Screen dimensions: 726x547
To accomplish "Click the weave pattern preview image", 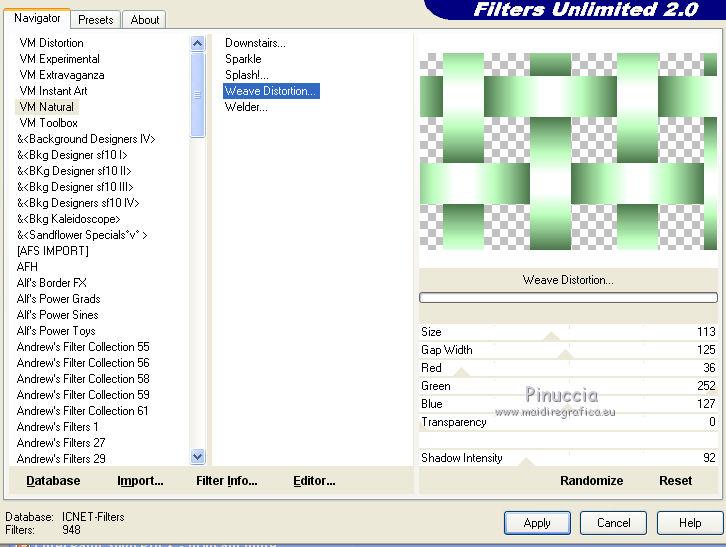I will pos(568,151).
